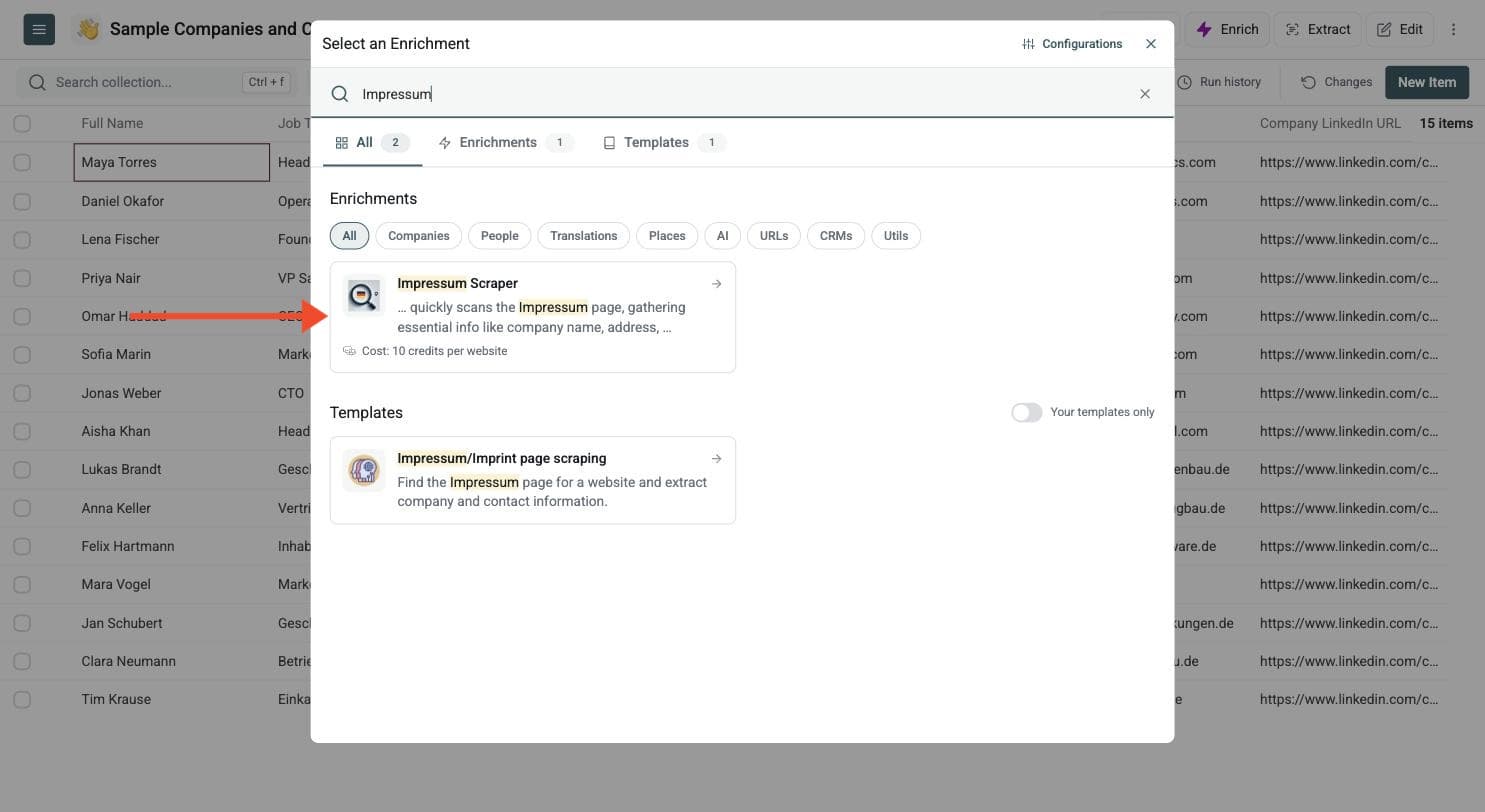
Task: Open the Impressum/Imprint page scraping arrow
Action: click(716, 459)
